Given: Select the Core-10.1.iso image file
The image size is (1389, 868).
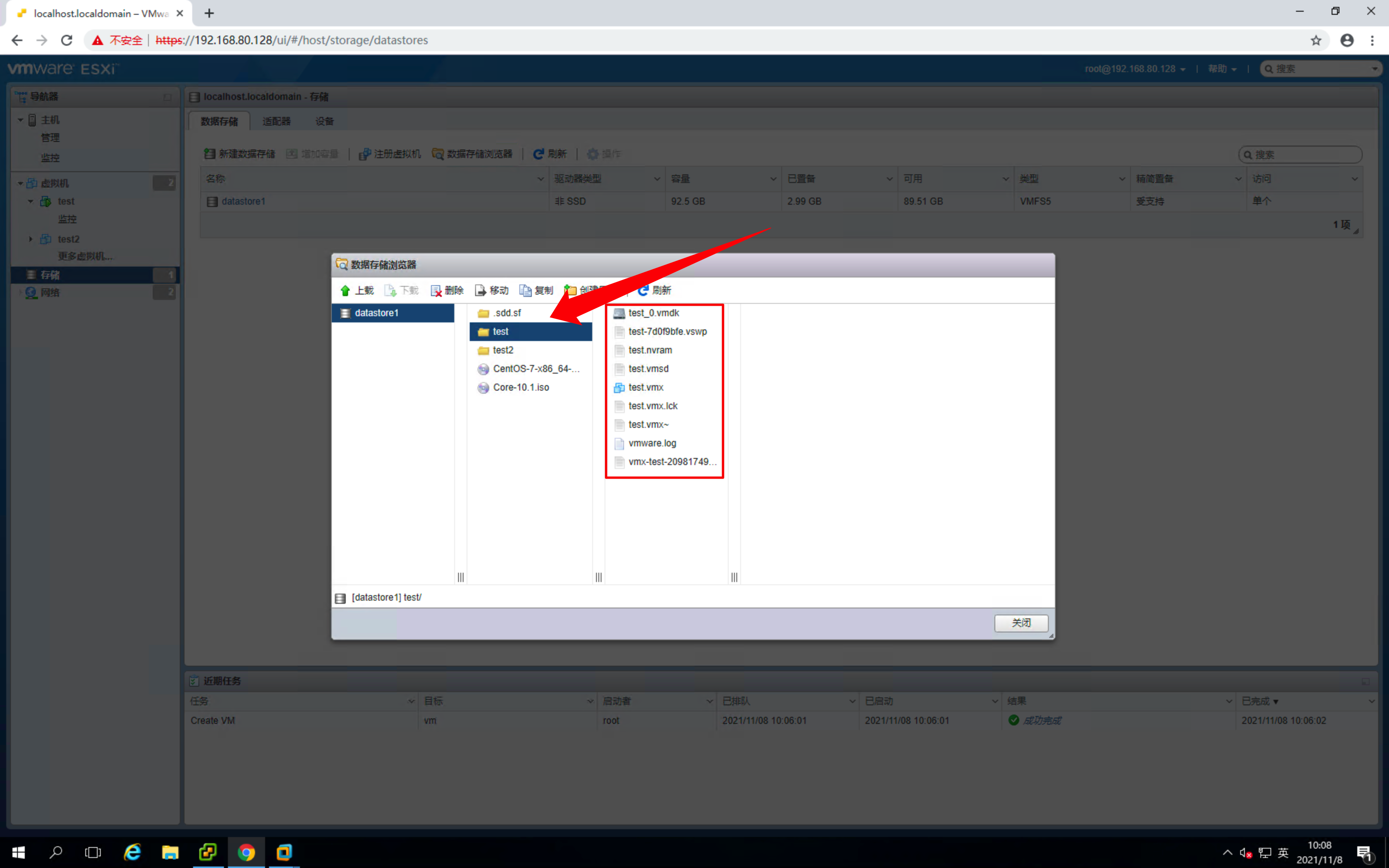Looking at the screenshot, I should 520,387.
